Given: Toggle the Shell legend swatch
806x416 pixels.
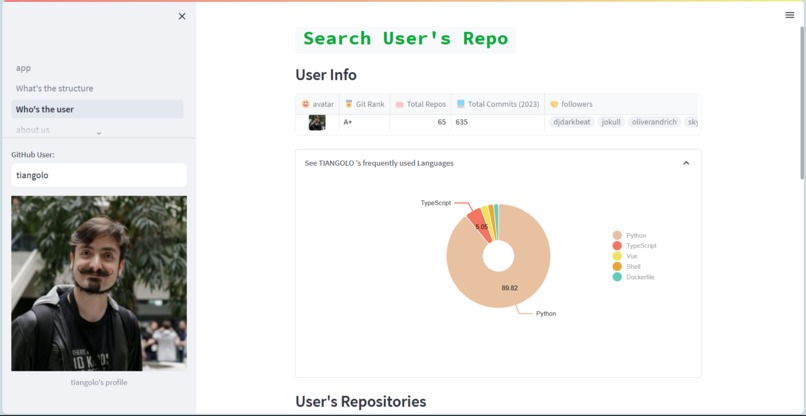Looking at the screenshot, I should (617, 266).
